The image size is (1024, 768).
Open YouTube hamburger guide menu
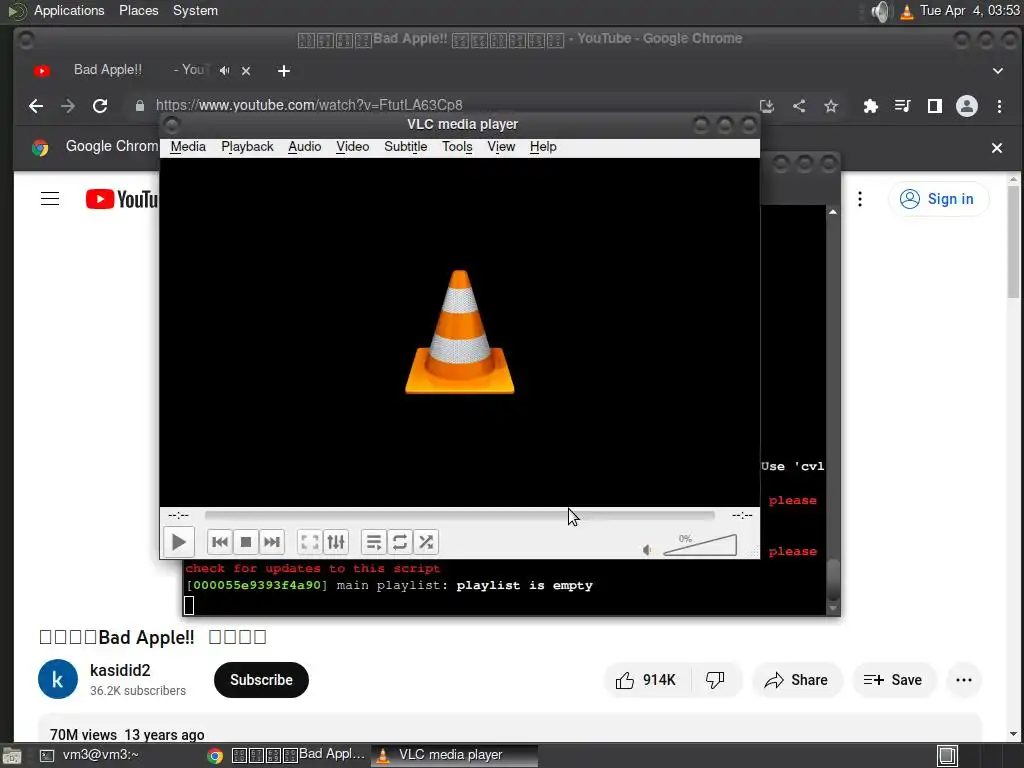50,199
